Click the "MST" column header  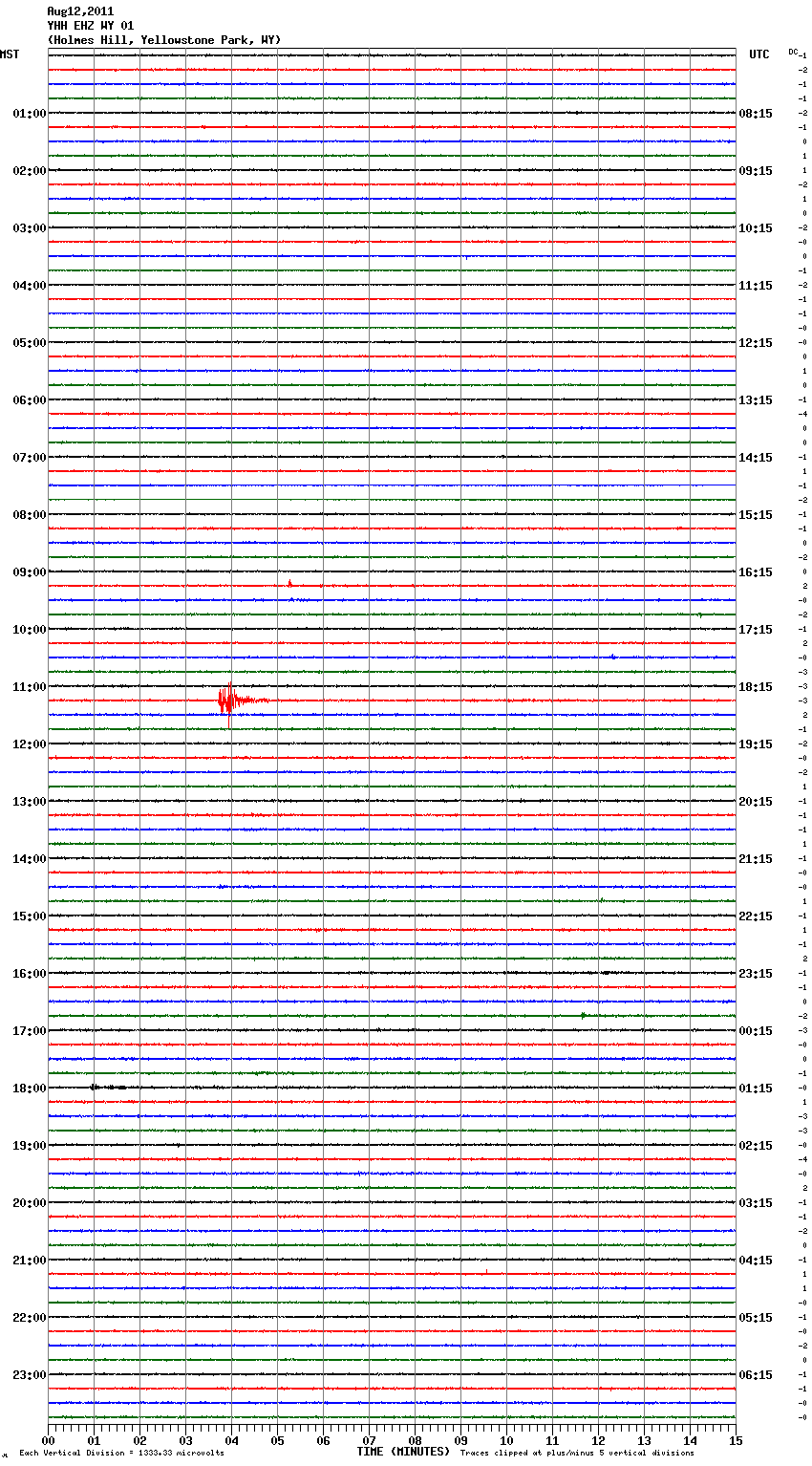coord(10,54)
